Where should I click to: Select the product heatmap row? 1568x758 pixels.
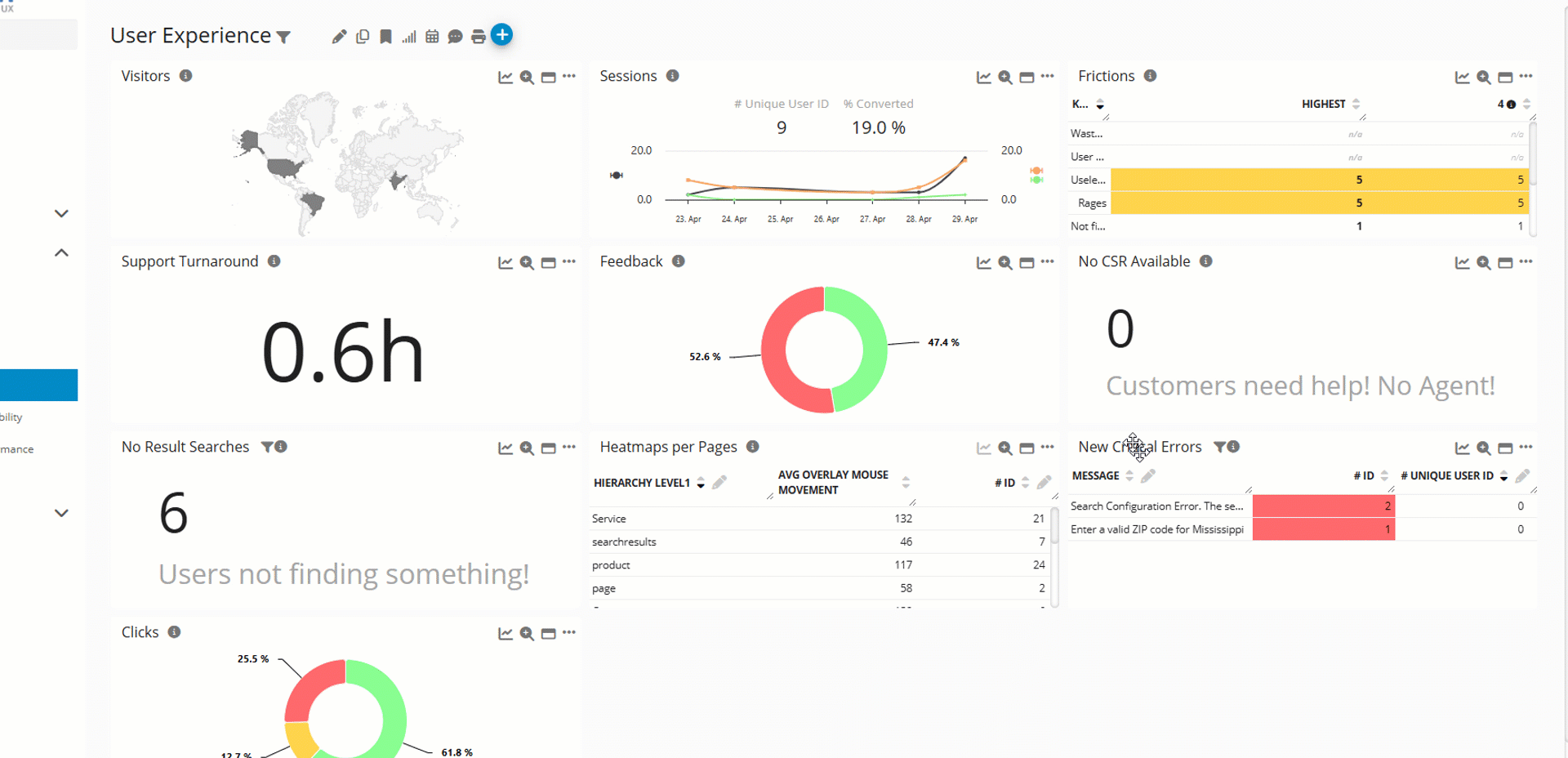tap(819, 565)
